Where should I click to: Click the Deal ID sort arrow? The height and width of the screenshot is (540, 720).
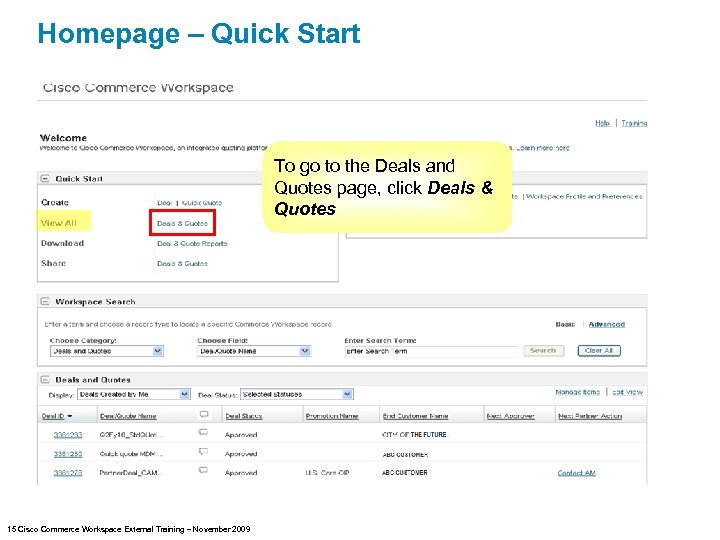click(70, 416)
